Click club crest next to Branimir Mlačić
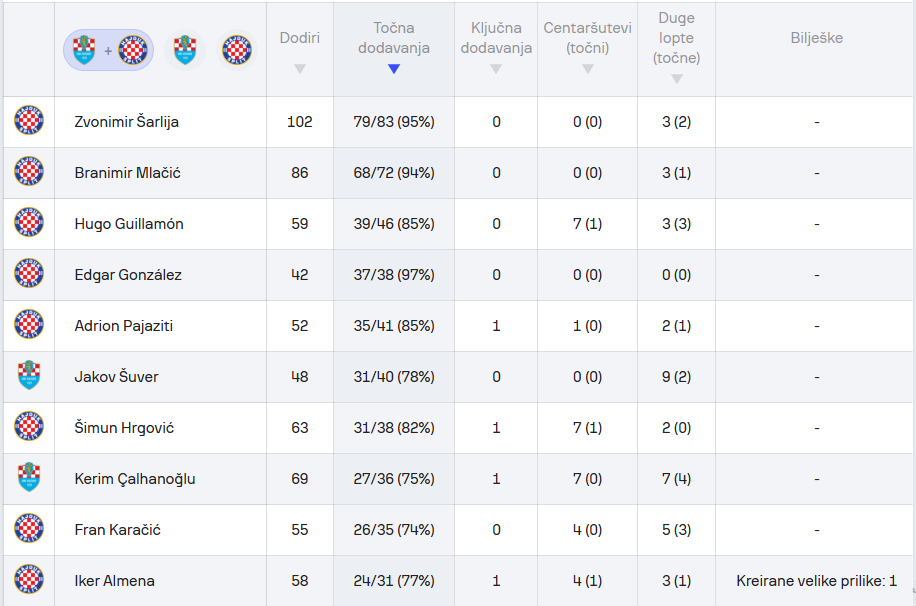Image resolution: width=916 pixels, height=606 pixels. point(29,172)
